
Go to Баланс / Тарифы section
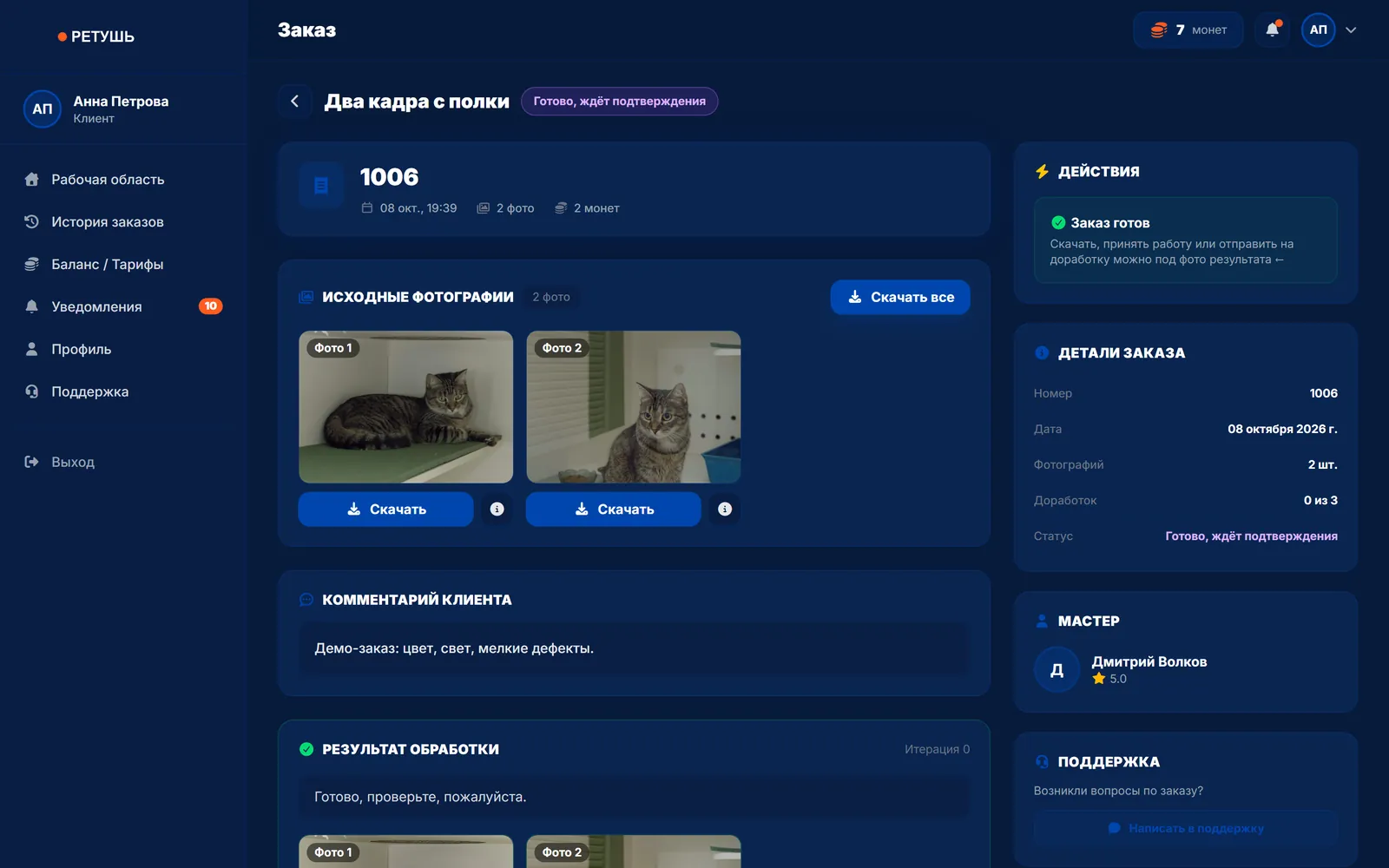pos(124,265)
